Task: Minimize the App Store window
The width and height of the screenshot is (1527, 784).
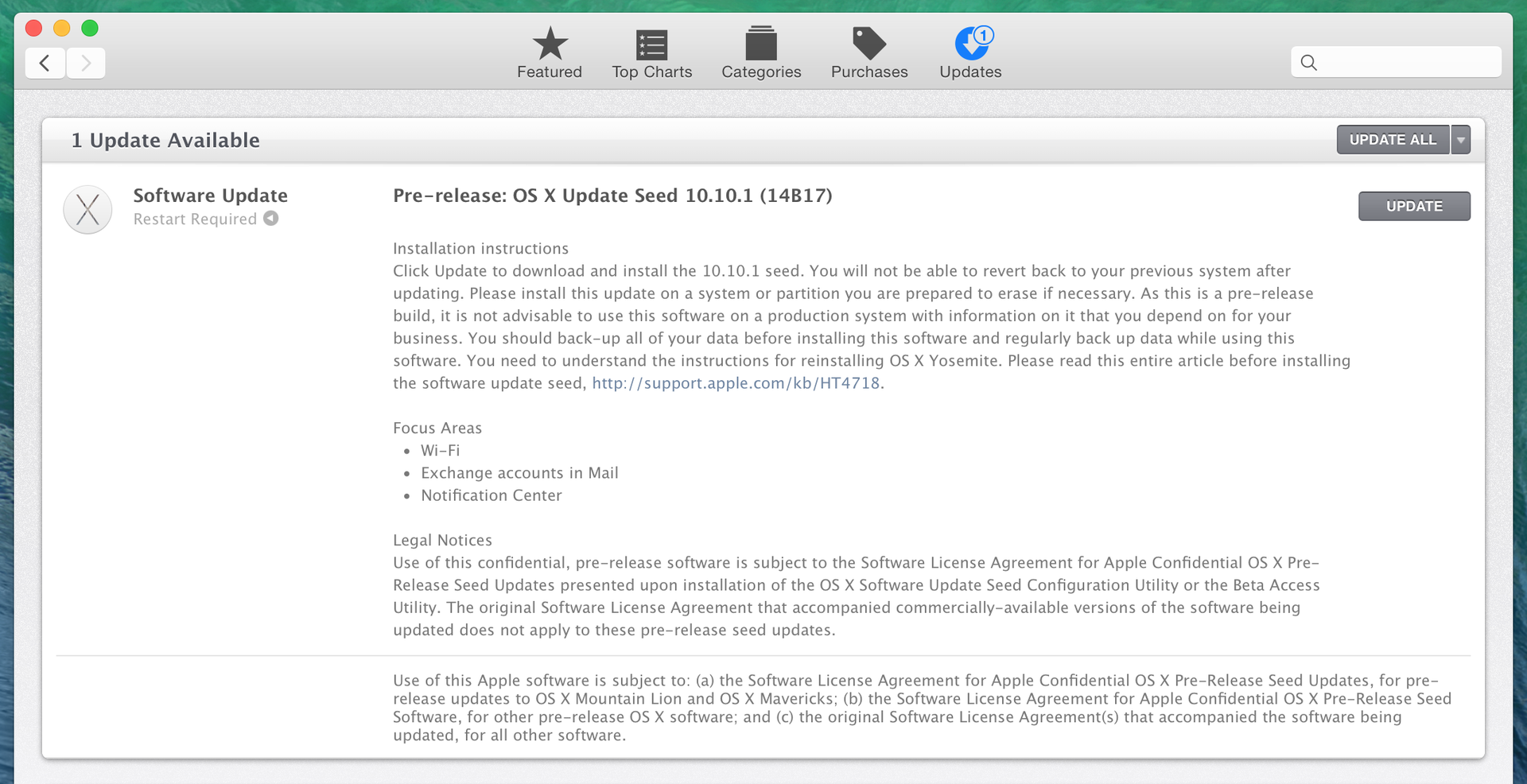Action: coord(62,29)
